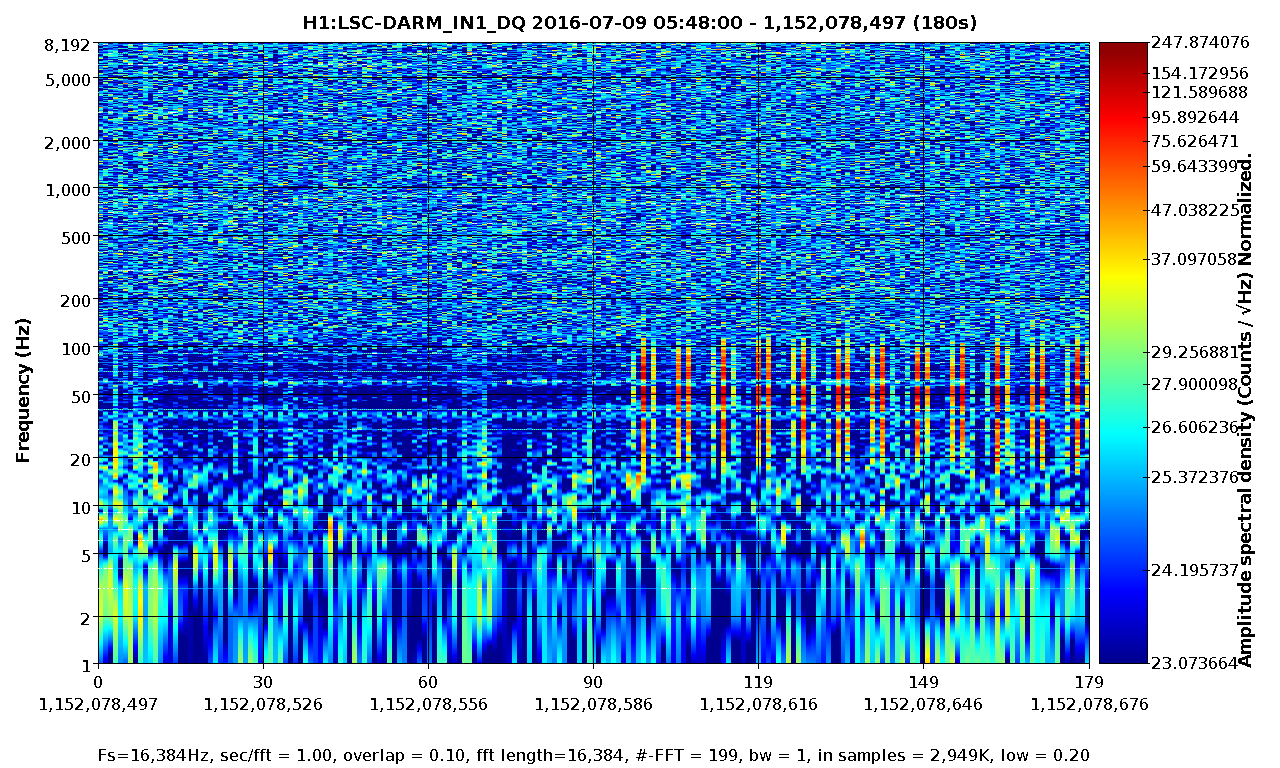
Task: Click GPS time label 1,152,078,526
Action: click(263, 704)
